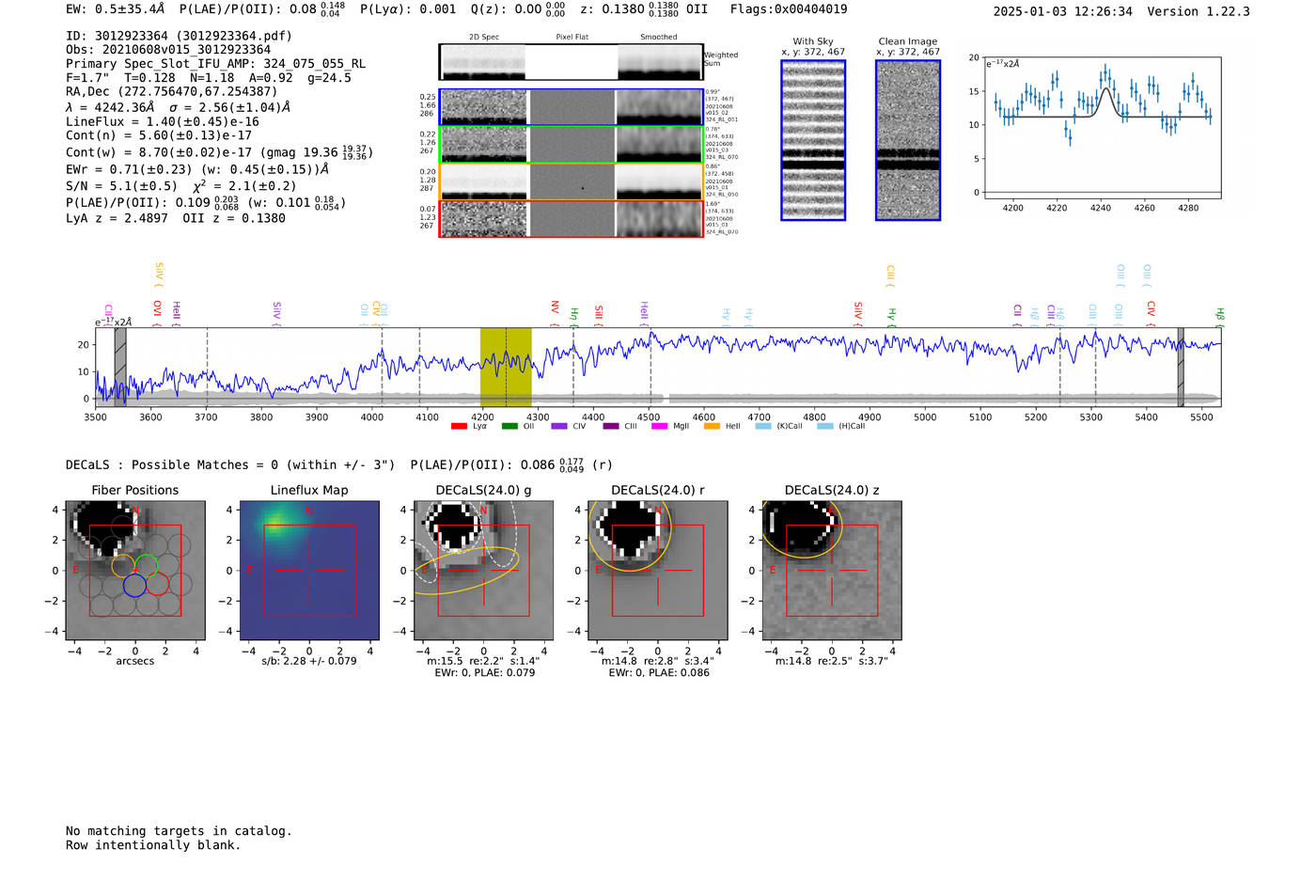Select the LineFlux = 1.40(±0.45)e-16 value
Viewport: 1316px width, 896px height.
tap(163, 121)
